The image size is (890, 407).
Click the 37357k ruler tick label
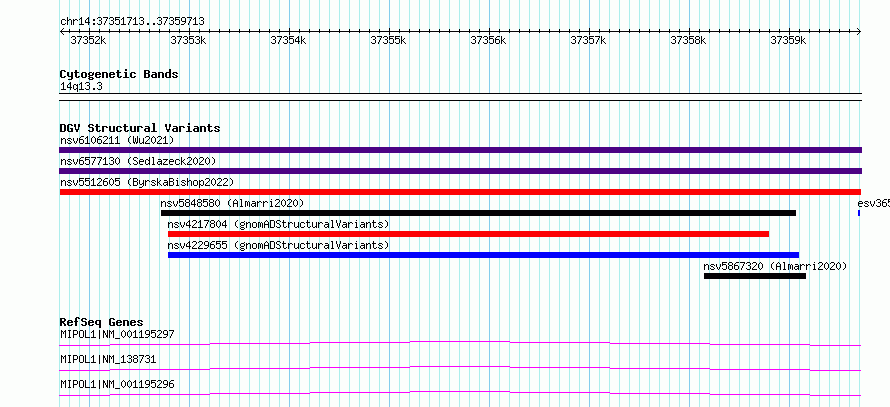coord(588,40)
